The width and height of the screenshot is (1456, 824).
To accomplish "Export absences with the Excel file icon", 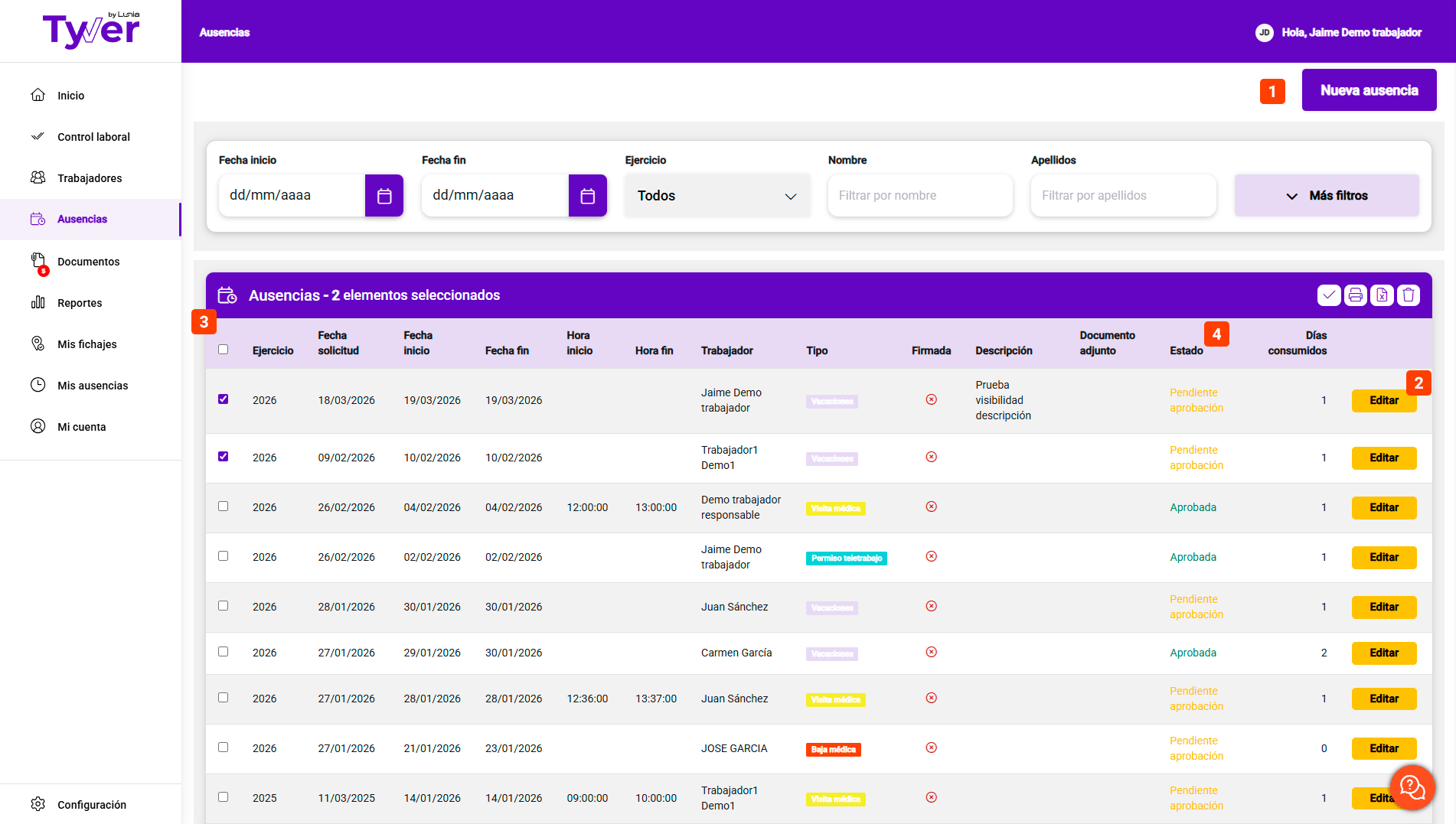I will (1382, 295).
